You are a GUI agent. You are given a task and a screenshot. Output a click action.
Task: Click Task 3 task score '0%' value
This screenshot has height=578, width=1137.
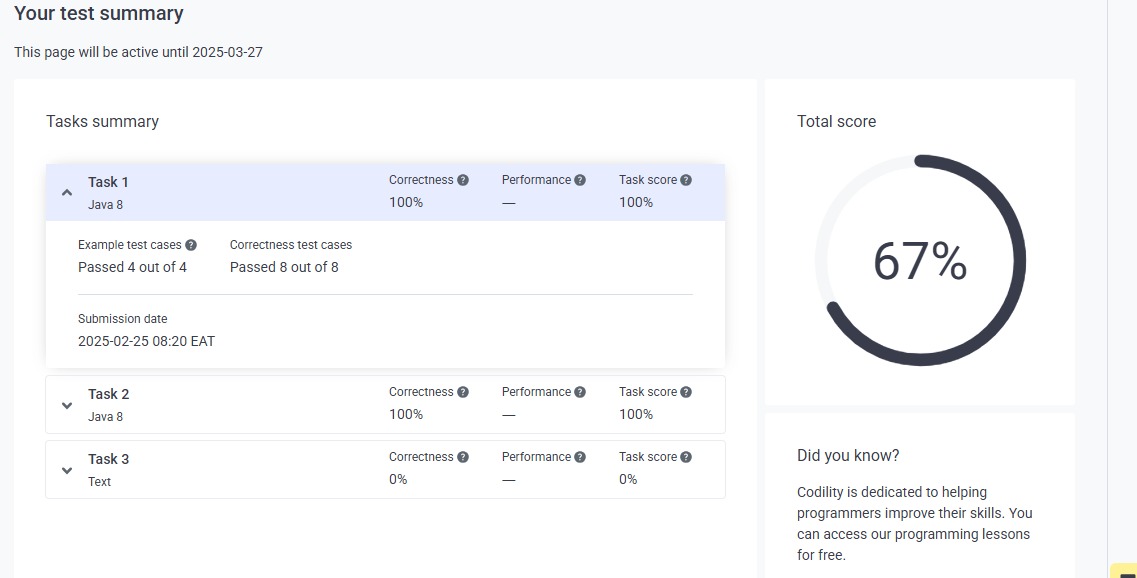tap(628, 479)
